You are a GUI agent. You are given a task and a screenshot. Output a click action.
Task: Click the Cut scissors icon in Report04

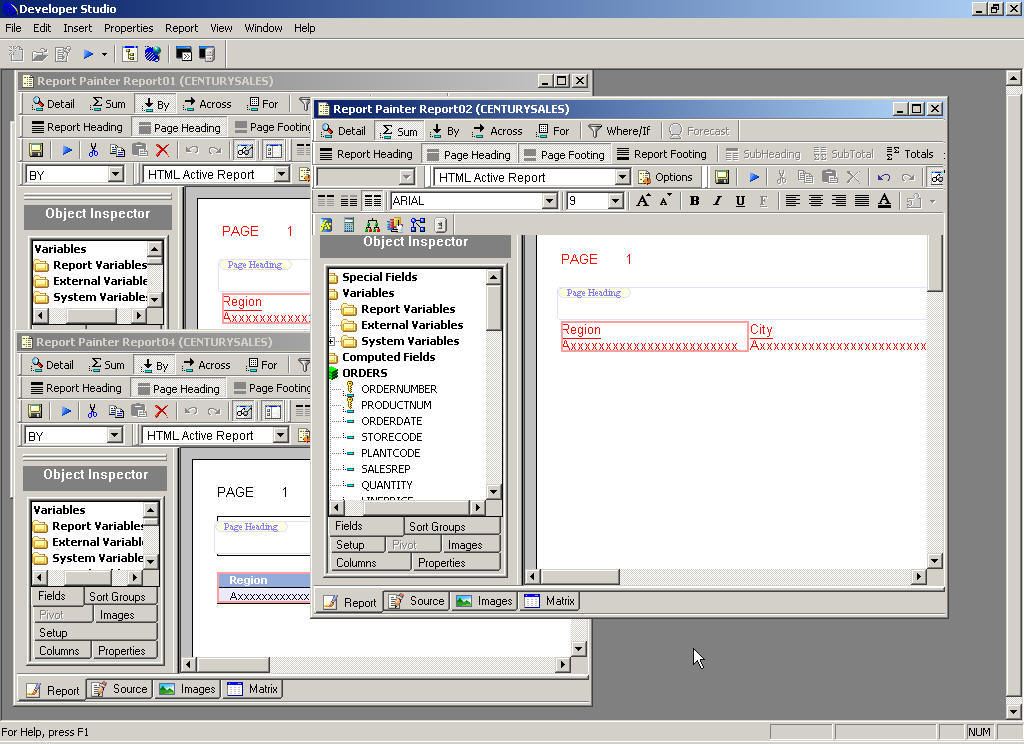coord(92,411)
